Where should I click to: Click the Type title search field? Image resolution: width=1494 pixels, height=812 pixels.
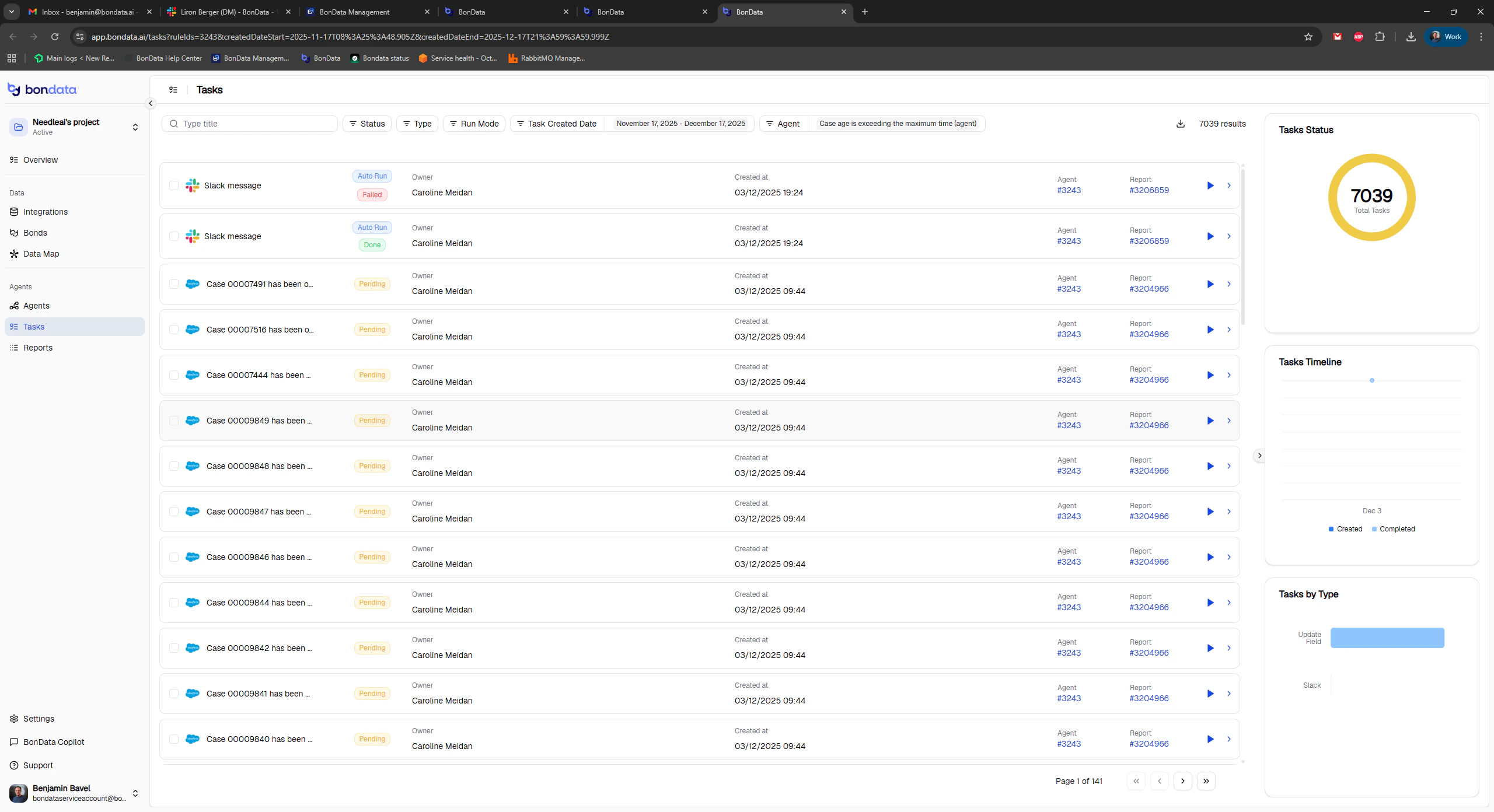point(257,124)
